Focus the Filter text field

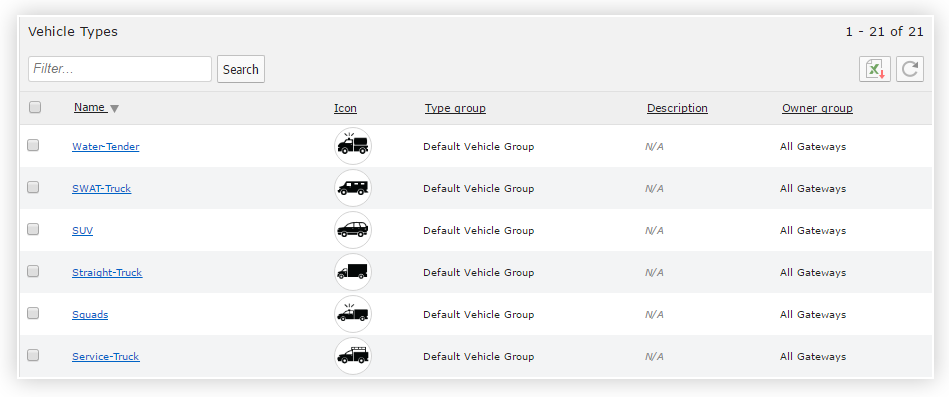(x=120, y=69)
